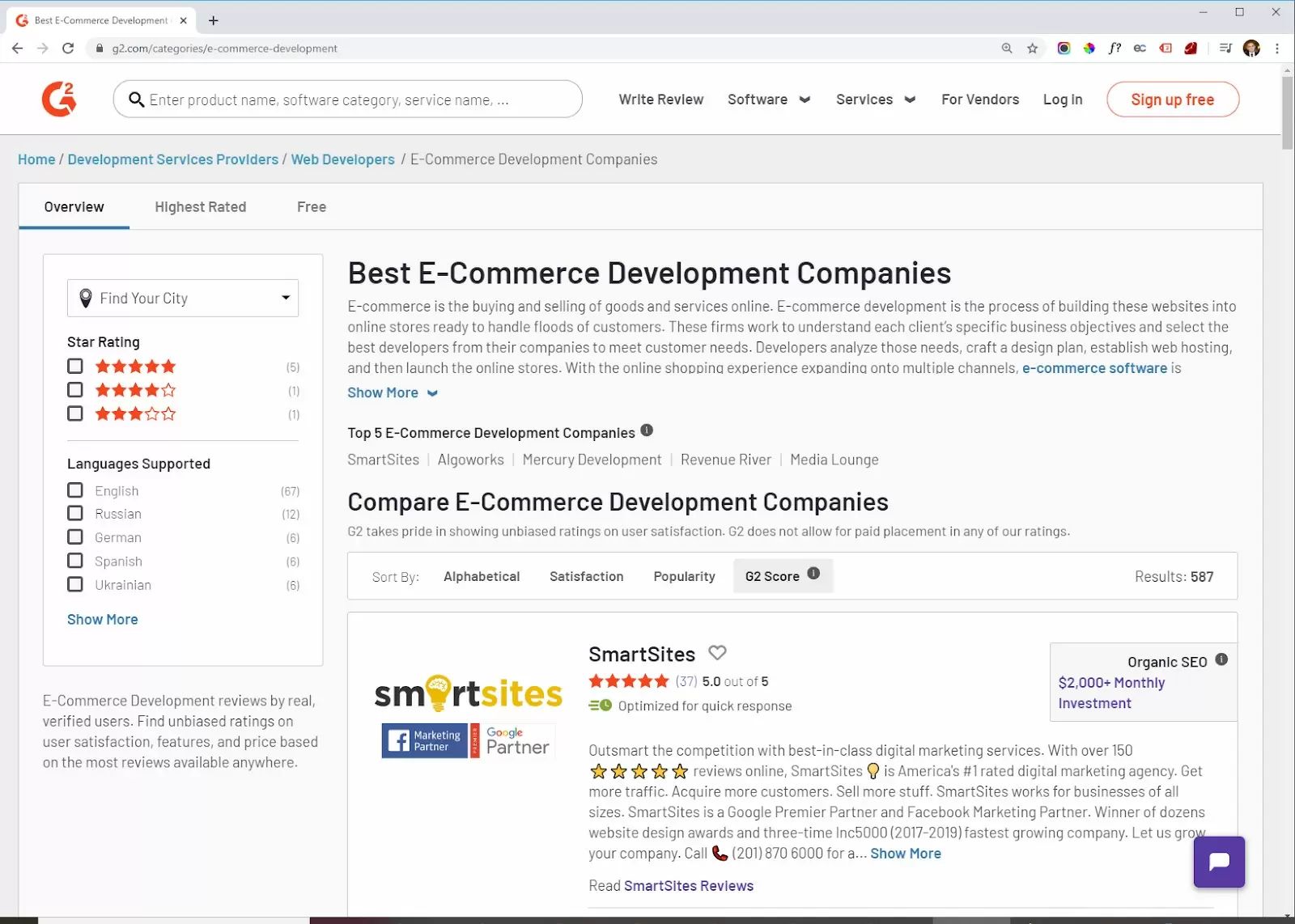Switch to the Highest Rated tab
The height and width of the screenshot is (924, 1295).
201,206
